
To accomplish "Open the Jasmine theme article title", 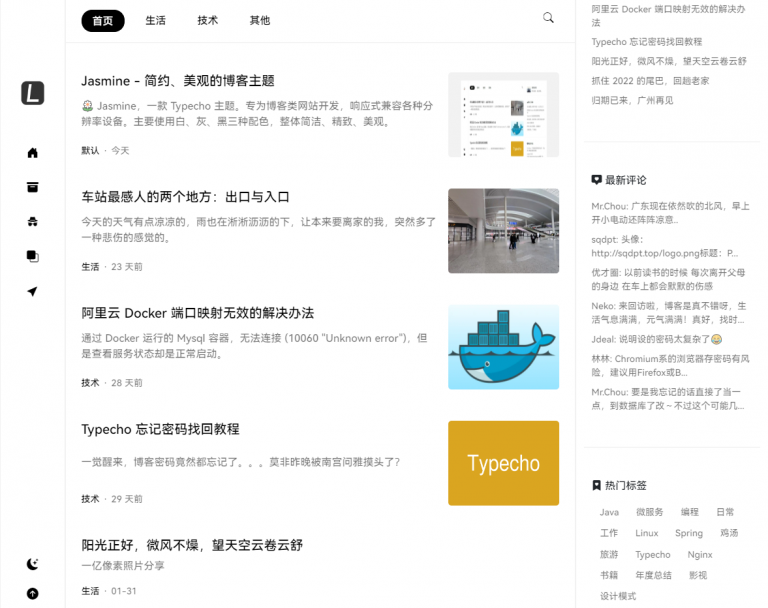I will click(x=178, y=81).
